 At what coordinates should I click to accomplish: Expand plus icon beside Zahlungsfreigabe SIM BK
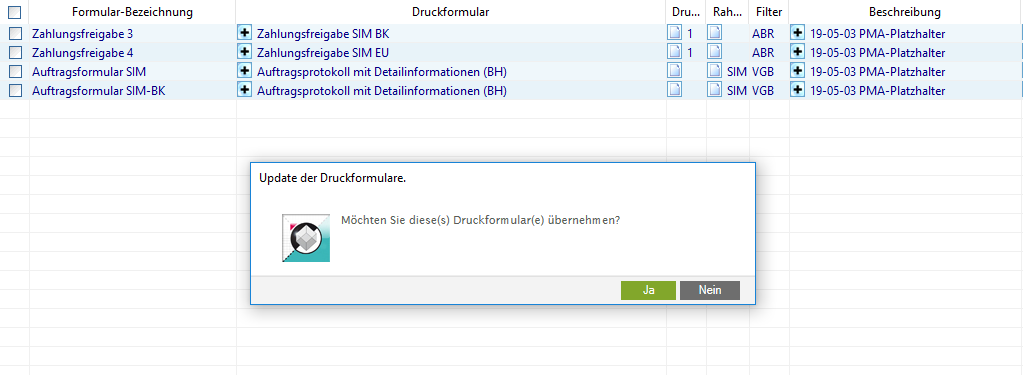click(x=245, y=33)
